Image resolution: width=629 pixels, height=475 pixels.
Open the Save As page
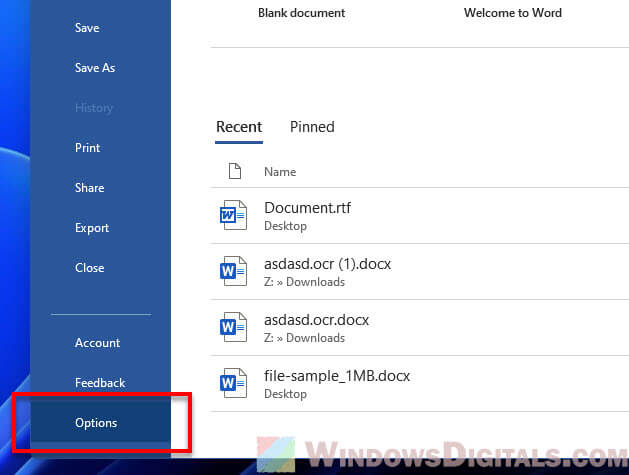click(95, 68)
